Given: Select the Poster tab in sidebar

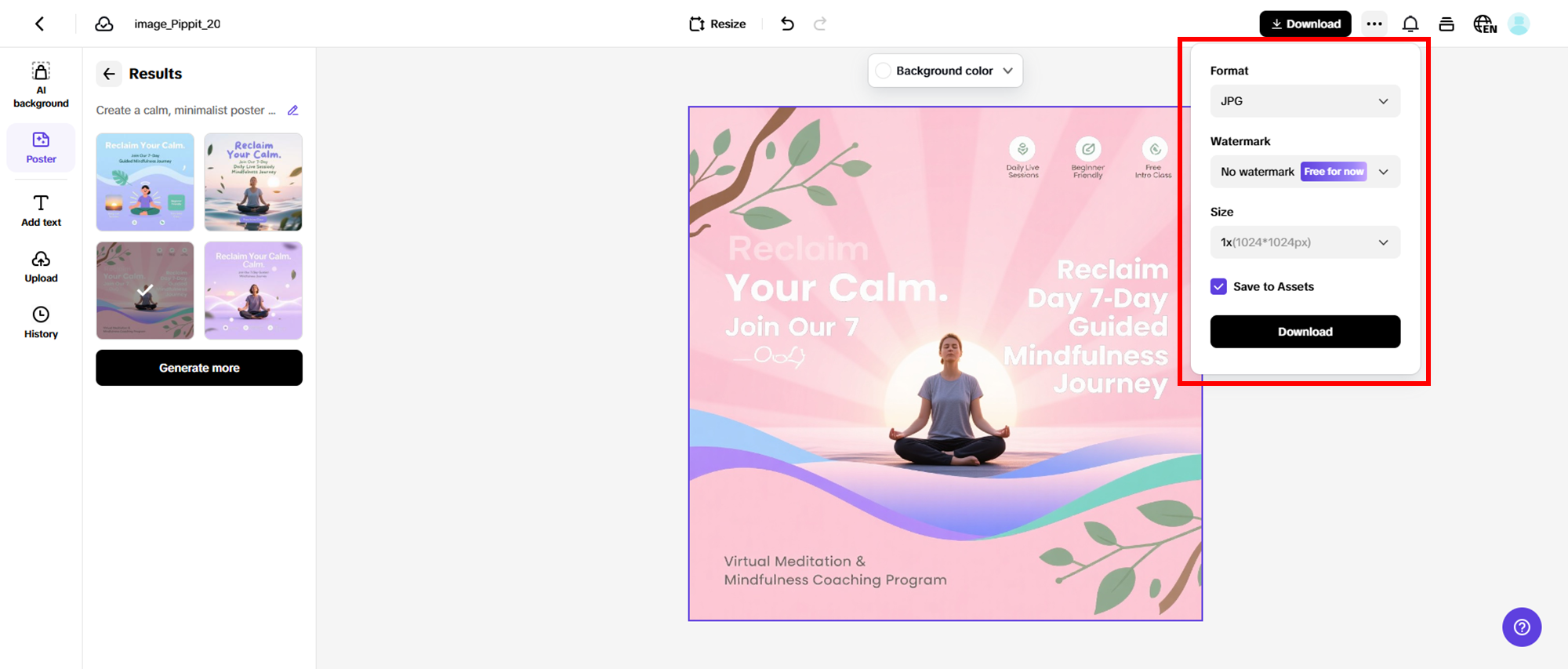Looking at the screenshot, I should click(x=41, y=147).
